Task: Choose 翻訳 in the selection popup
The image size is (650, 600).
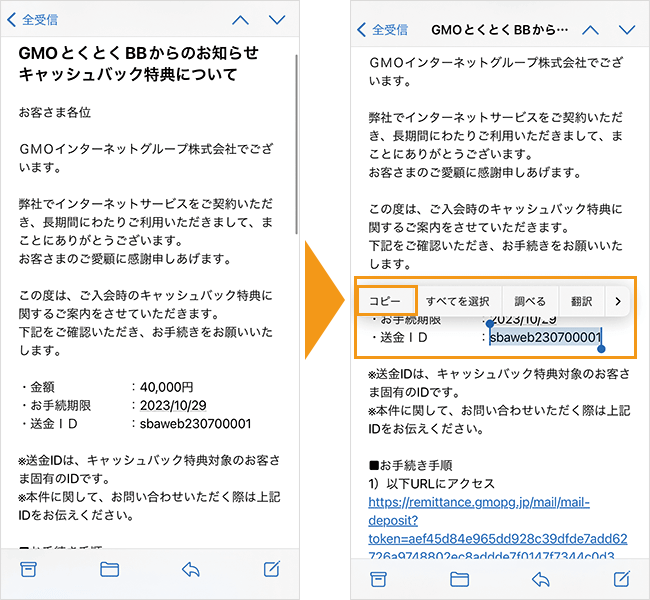Action: [581, 301]
